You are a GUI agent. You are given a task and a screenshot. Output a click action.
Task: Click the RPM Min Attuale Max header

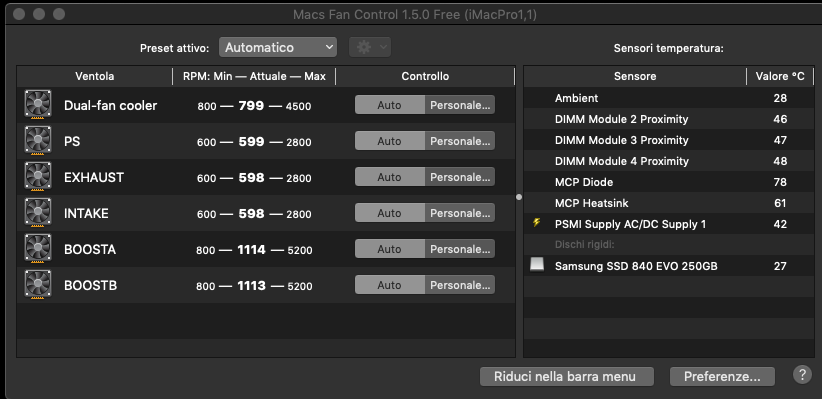254,76
